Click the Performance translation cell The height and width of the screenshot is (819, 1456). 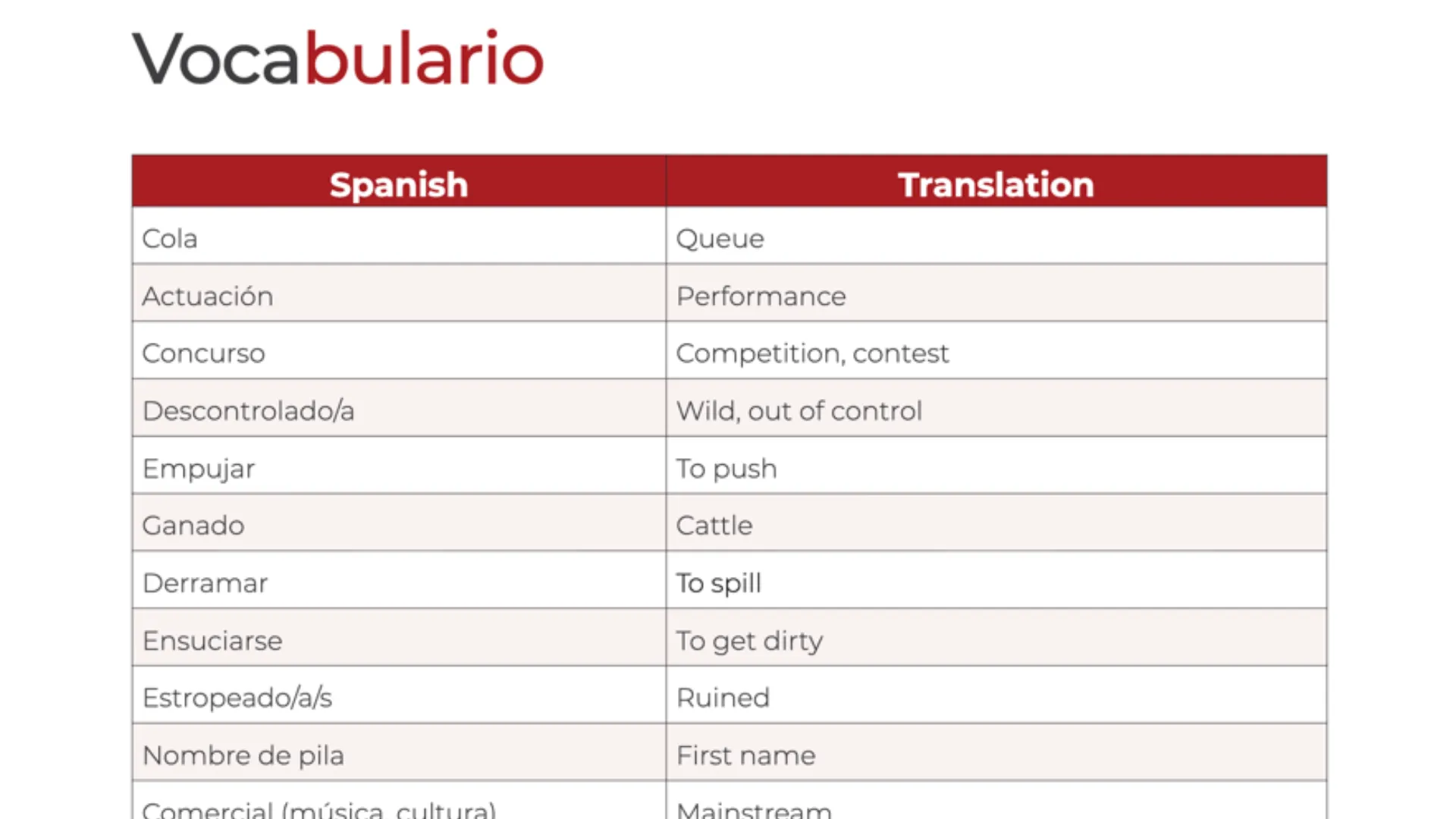[x=761, y=296]
